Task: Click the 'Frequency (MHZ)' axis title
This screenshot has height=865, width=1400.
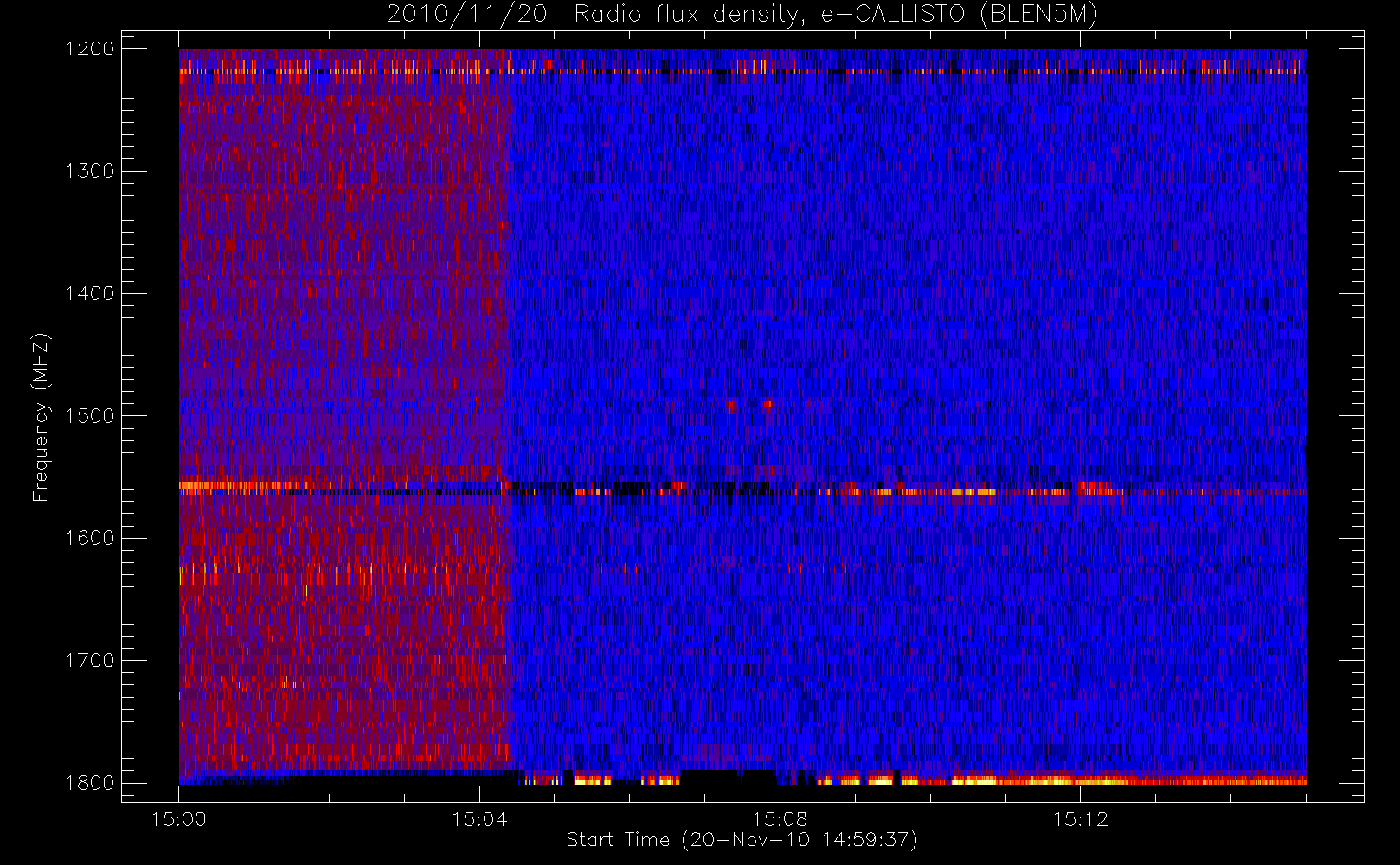Action: coord(41,417)
